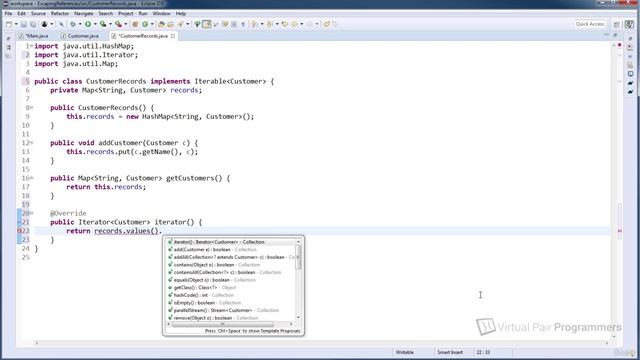Click the Next Annotation toolbar icon
640x360 pixels.
[x=255, y=24]
